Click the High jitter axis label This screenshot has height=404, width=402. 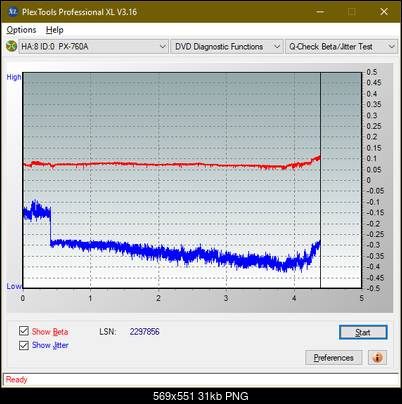point(14,77)
